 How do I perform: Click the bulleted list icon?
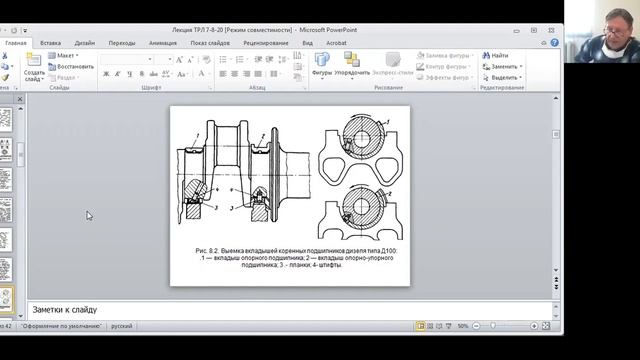tap(223, 60)
